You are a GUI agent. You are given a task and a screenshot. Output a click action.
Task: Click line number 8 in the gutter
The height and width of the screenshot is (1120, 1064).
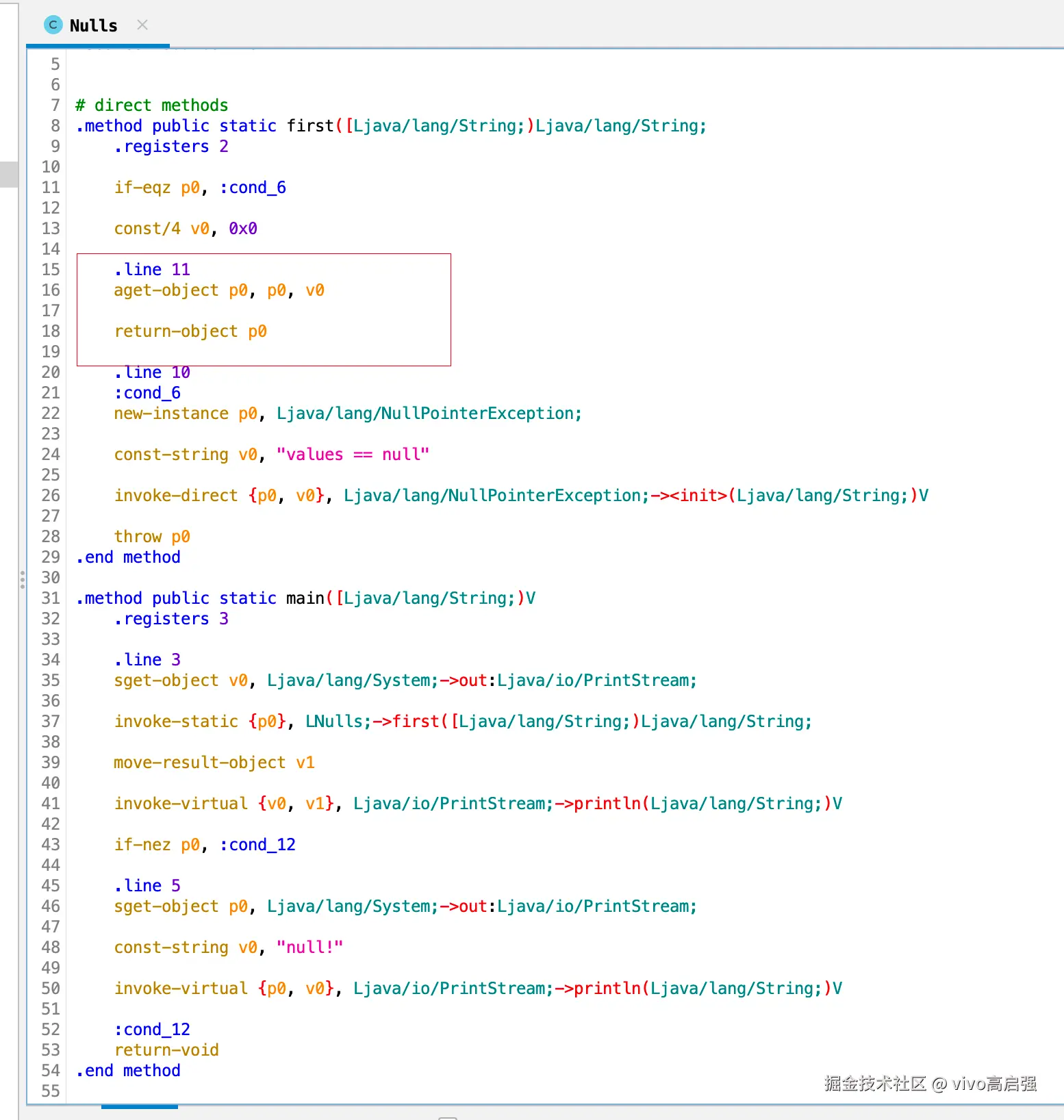[x=55, y=126]
